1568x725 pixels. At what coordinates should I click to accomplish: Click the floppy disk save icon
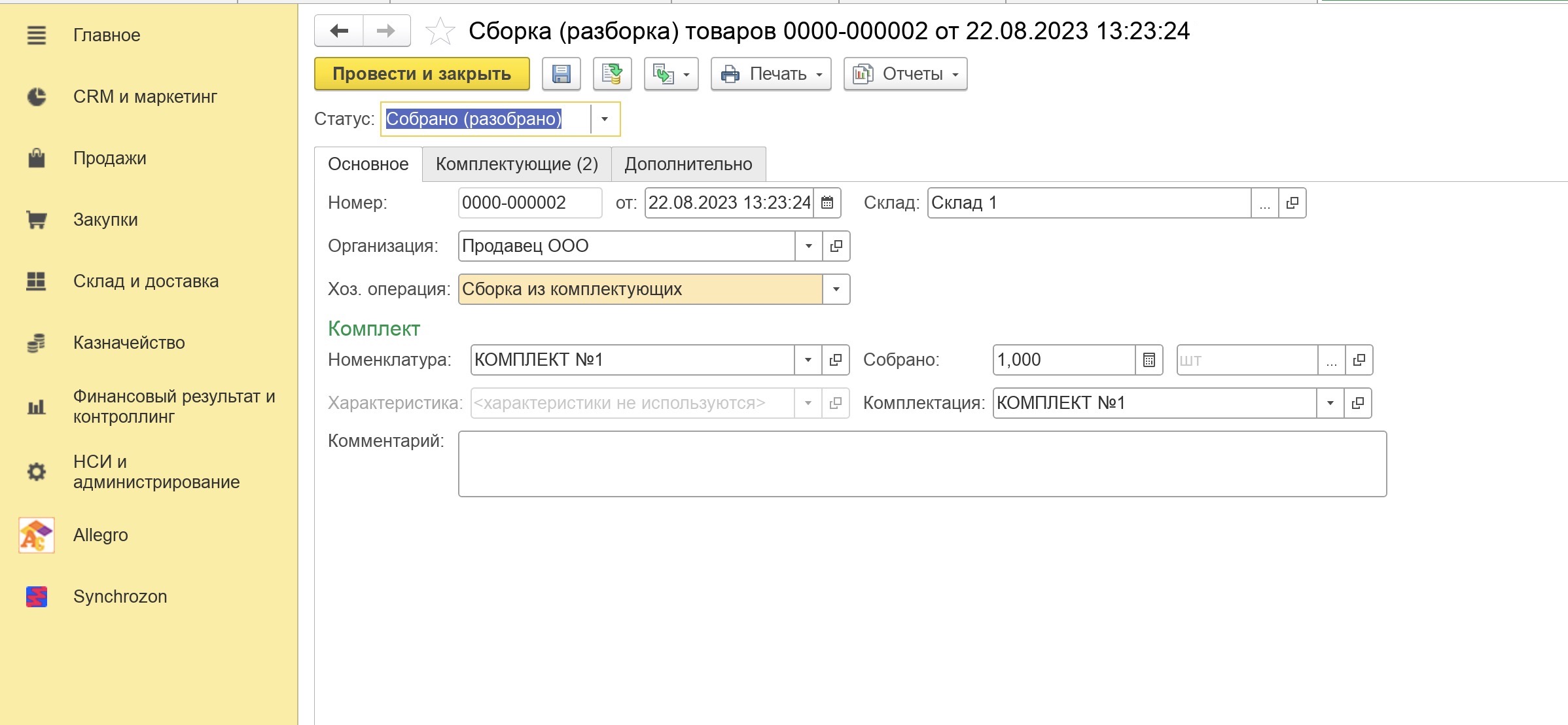pyautogui.click(x=561, y=74)
